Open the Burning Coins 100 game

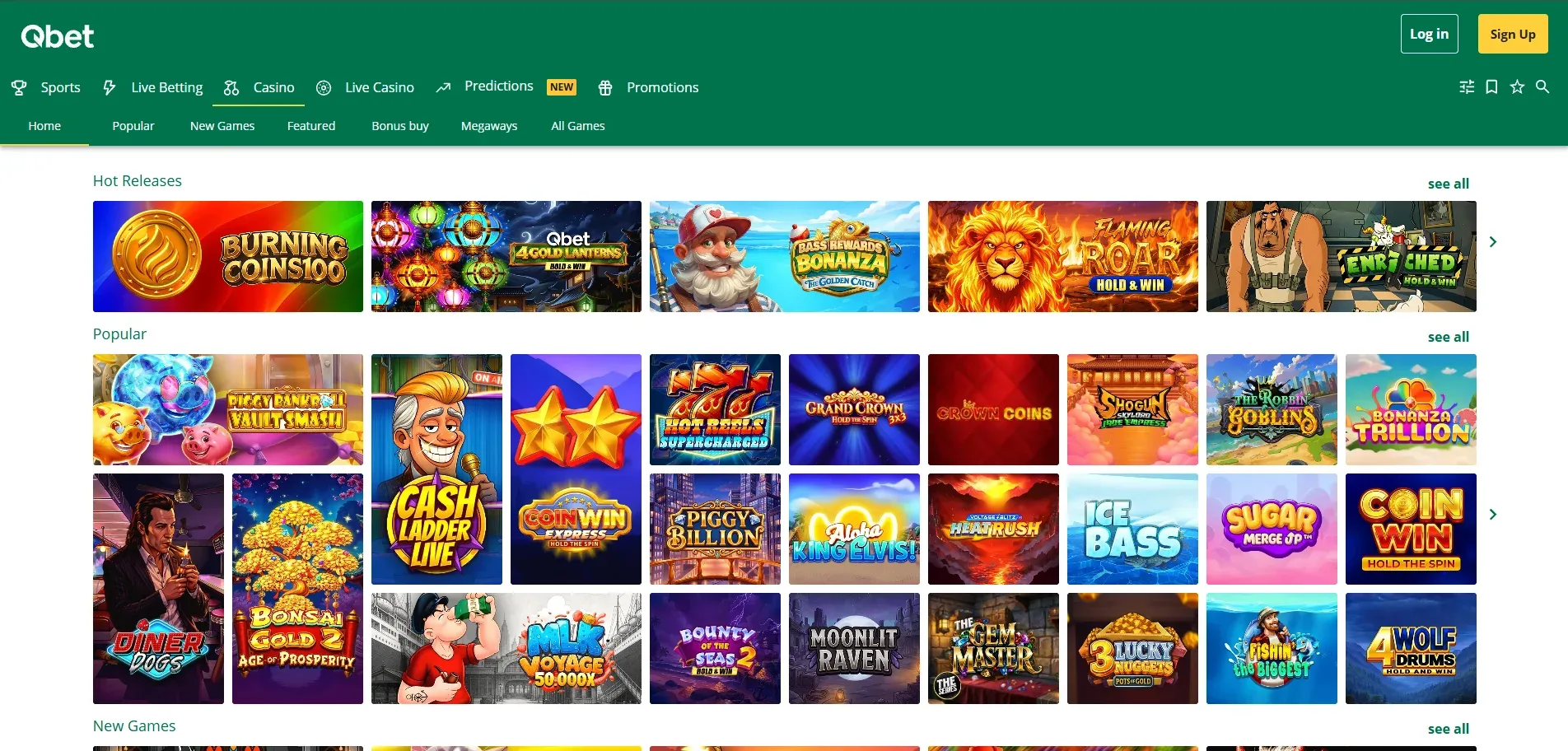(228, 256)
